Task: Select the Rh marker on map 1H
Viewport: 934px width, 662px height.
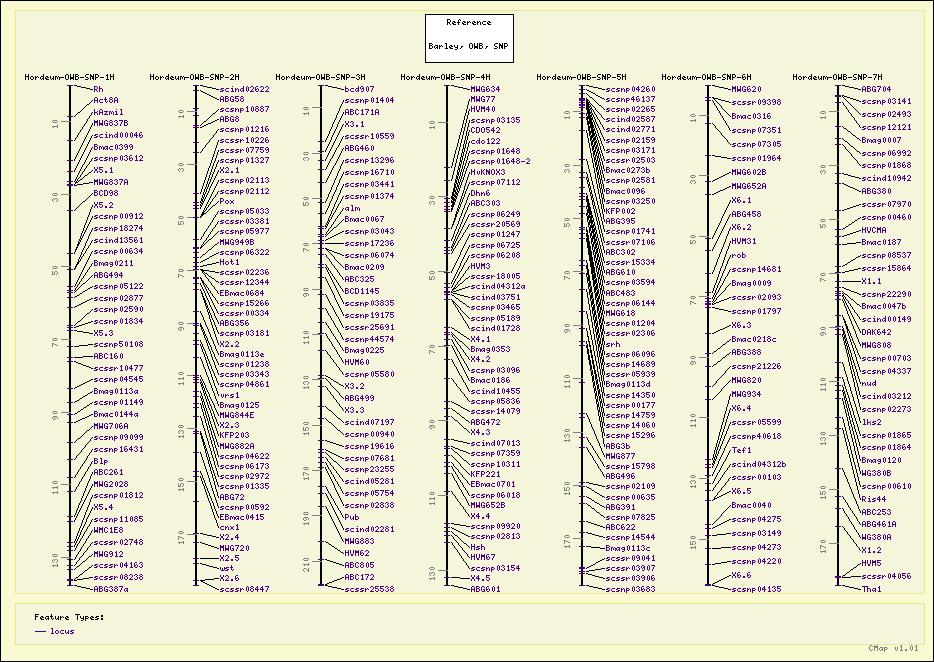Action: click(x=98, y=88)
